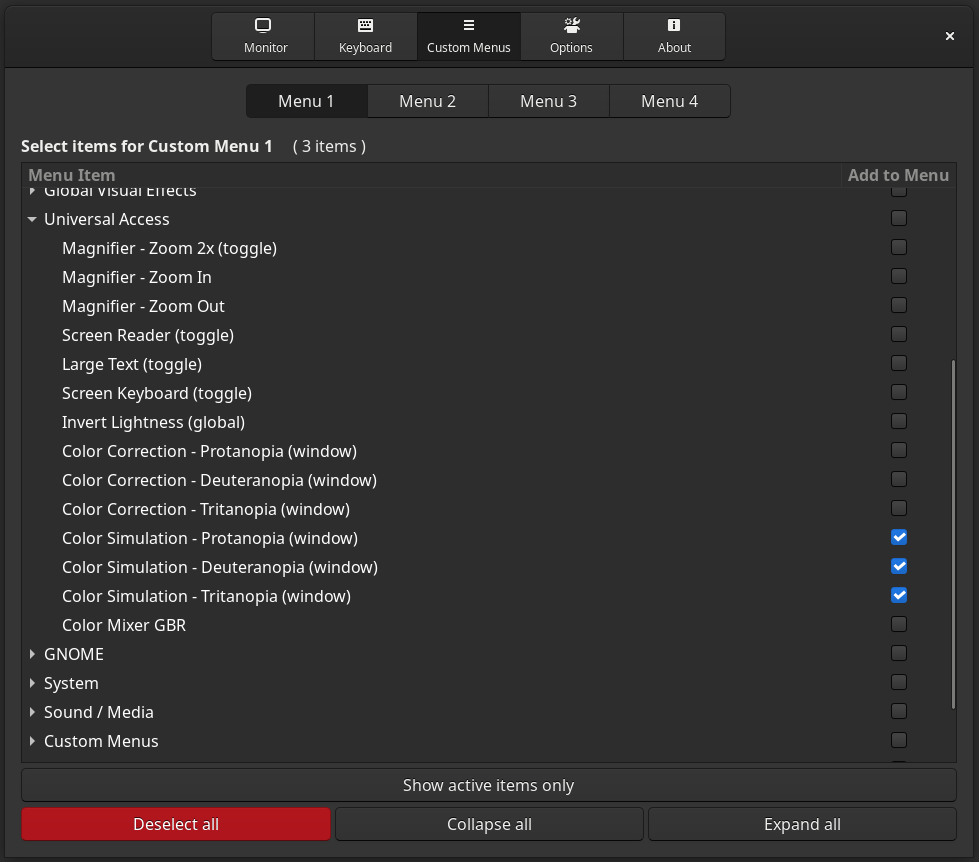Select the Magnifier - Zoom In row text

137,277
